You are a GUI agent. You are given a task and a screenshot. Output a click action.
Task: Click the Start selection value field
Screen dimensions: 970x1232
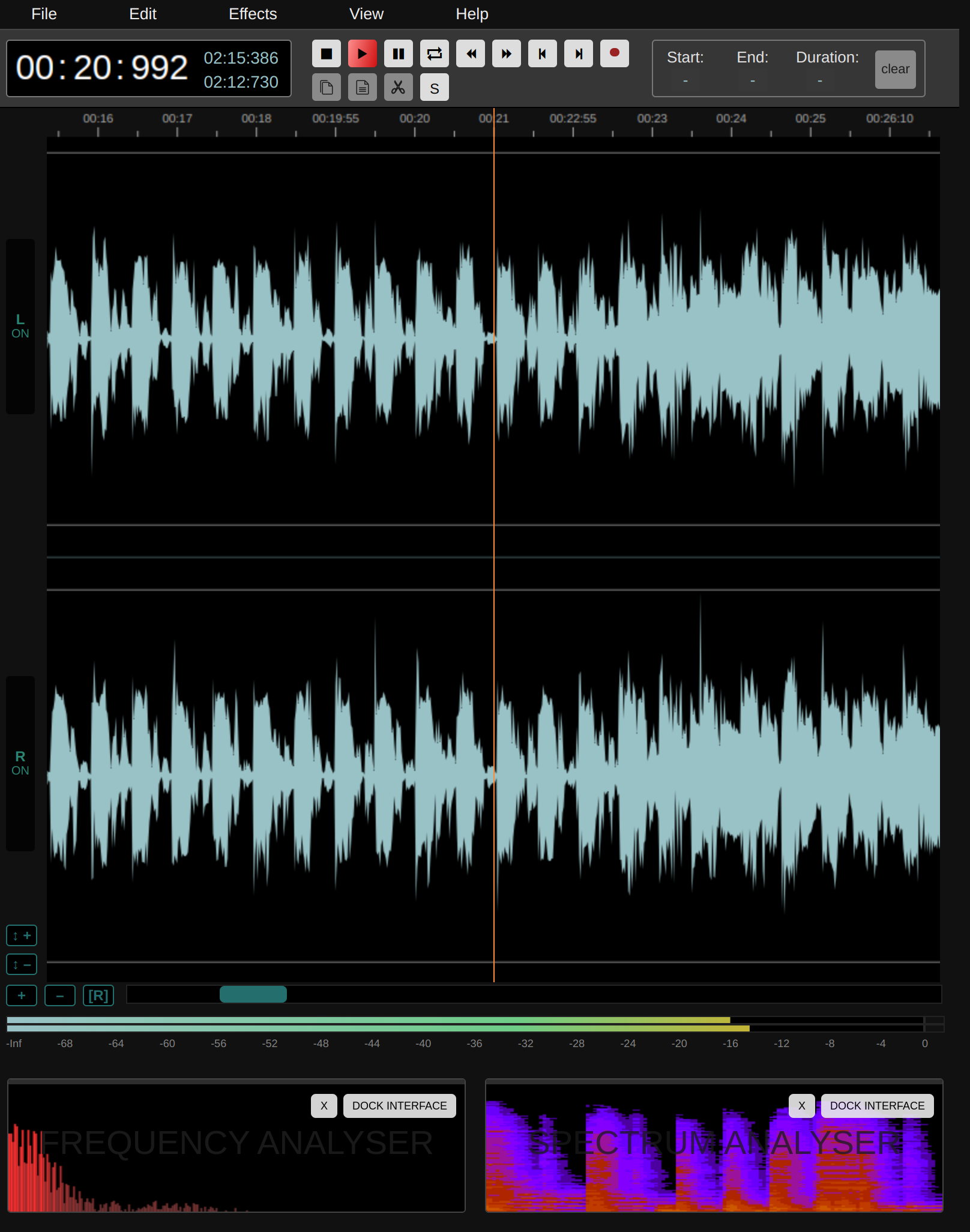[x=685, y=80]
